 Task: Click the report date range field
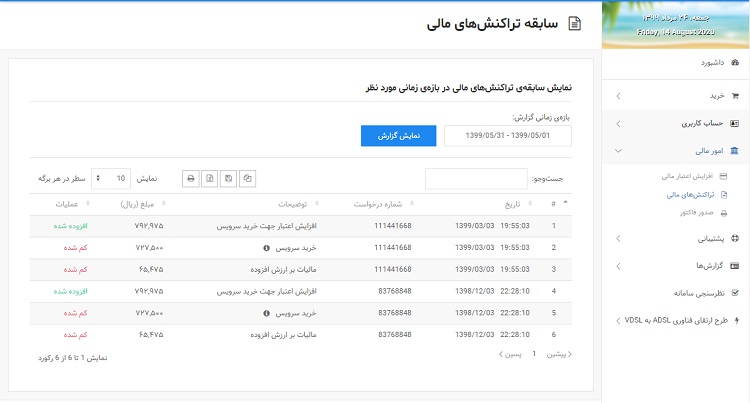(507, 136)
